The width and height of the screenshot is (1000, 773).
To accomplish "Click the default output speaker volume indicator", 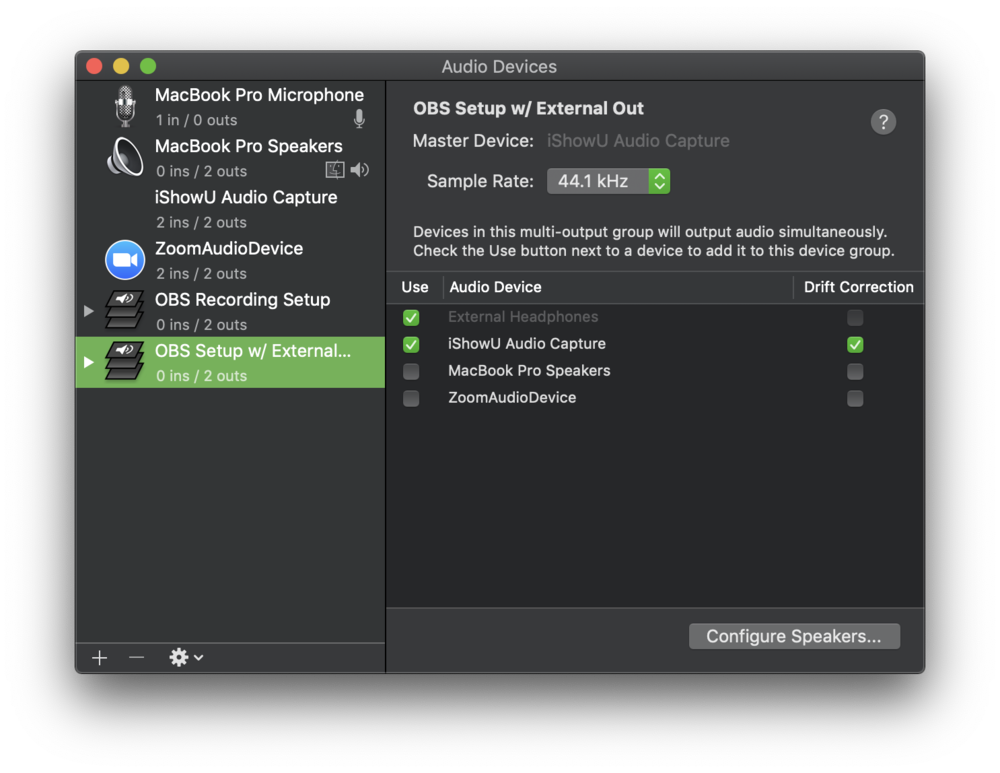I will (360, 170).
